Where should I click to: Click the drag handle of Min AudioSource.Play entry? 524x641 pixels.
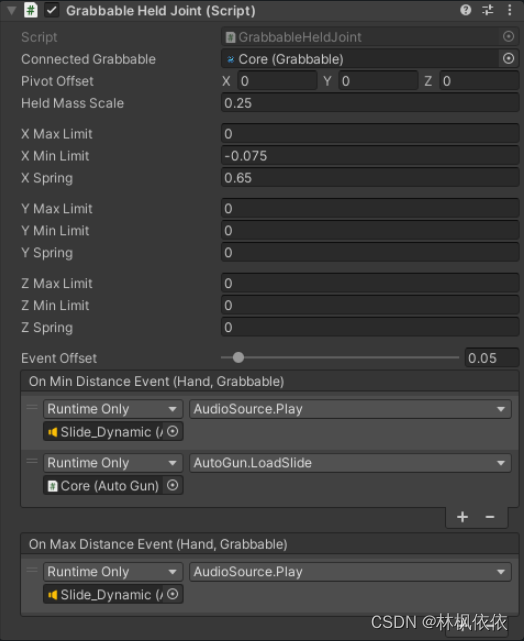(x=32, y=408)
